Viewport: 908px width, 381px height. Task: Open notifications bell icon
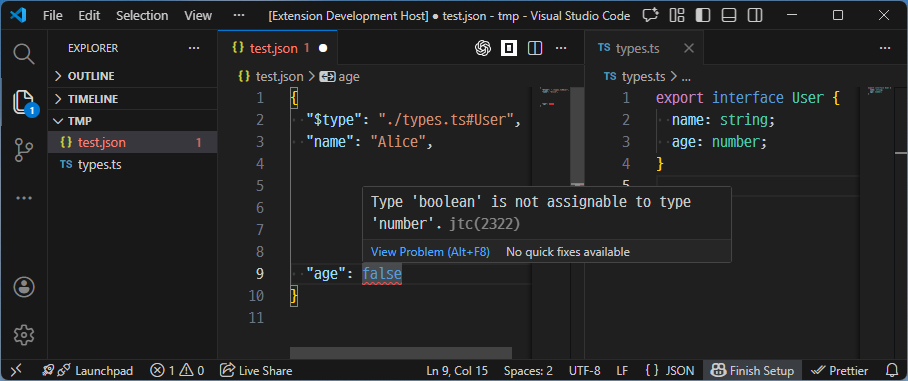(x=892, y=371)
